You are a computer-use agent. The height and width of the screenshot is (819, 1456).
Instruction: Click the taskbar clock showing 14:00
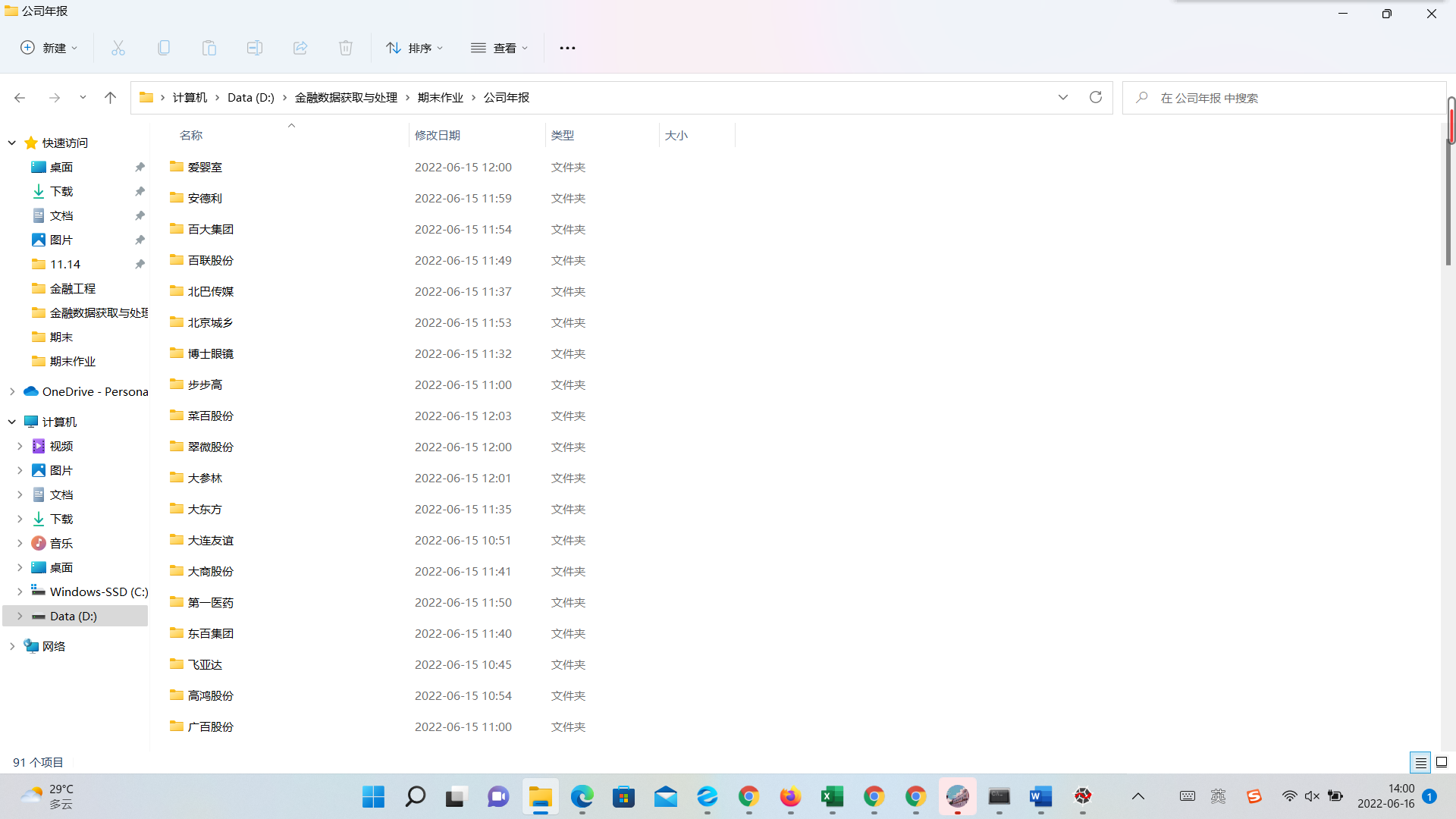1385,796
